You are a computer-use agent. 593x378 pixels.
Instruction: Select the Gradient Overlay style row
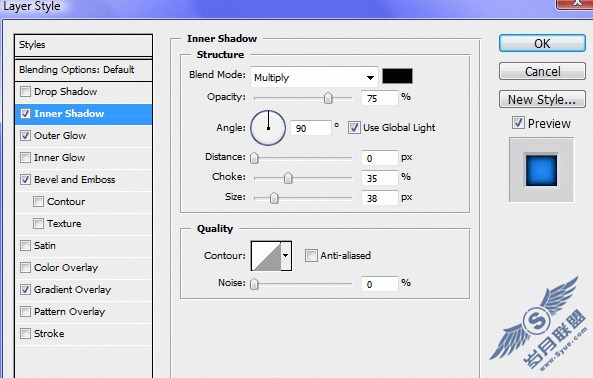84,290
